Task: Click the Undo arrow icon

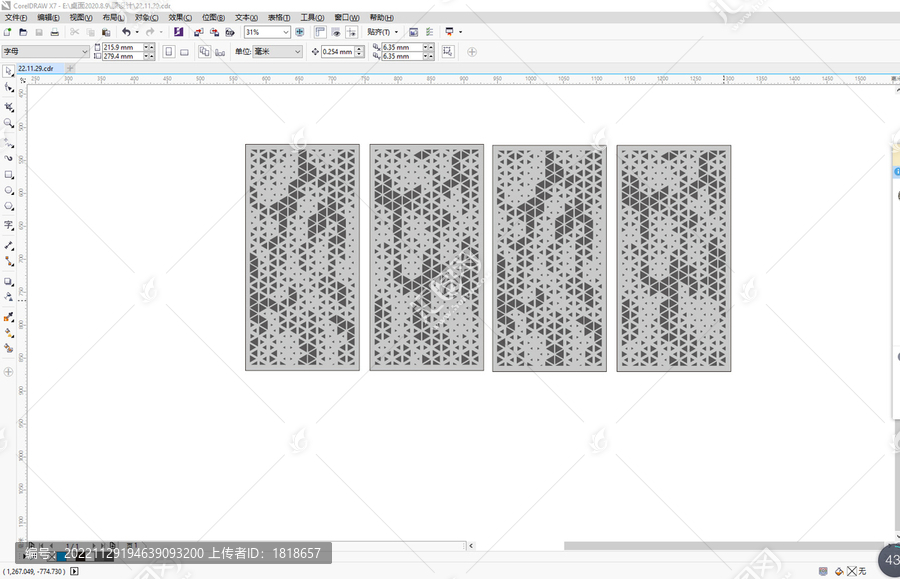Action: (x=126, y=32)
